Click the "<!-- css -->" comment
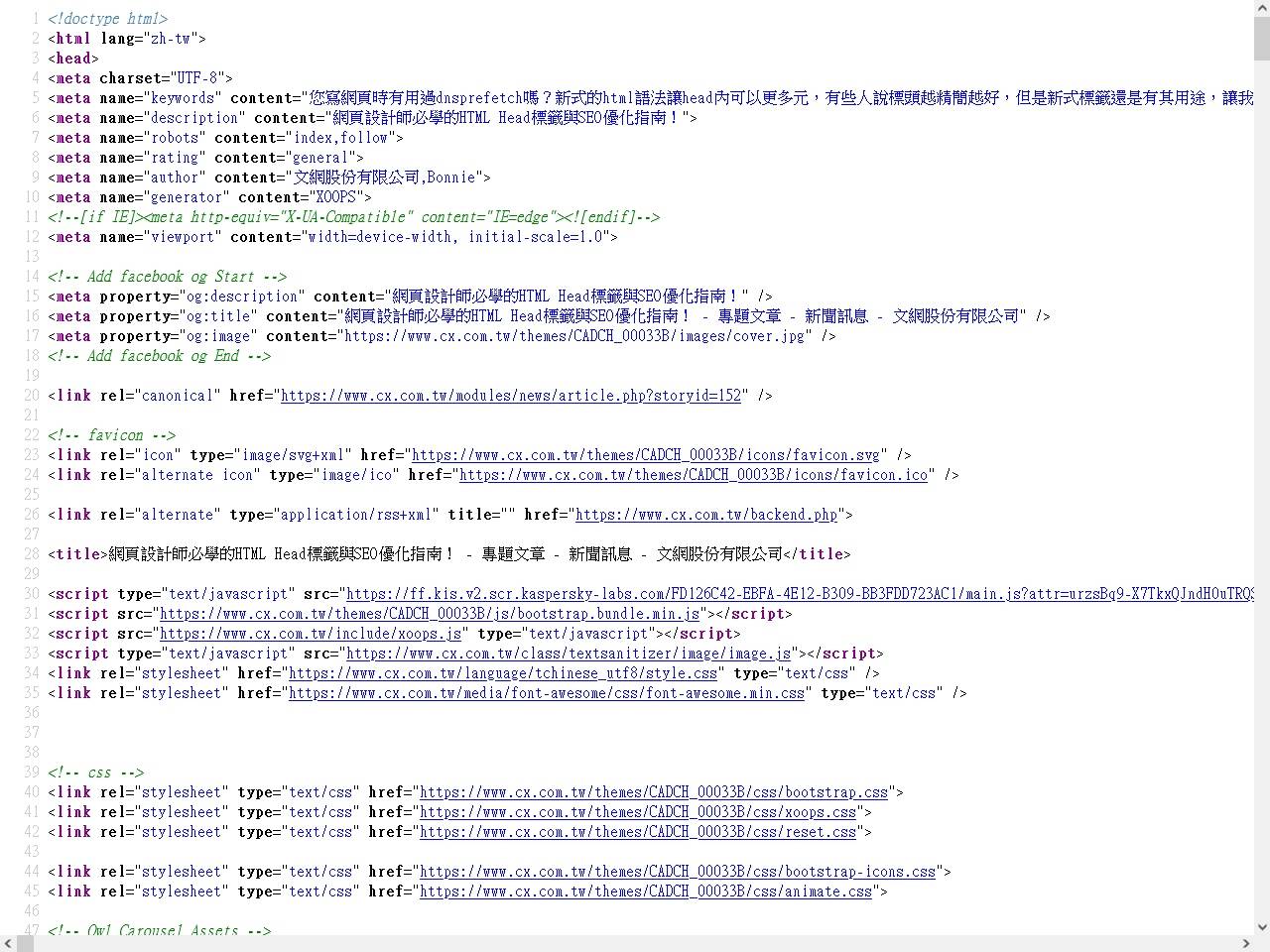1270x952 pixels. coord(95,773)
